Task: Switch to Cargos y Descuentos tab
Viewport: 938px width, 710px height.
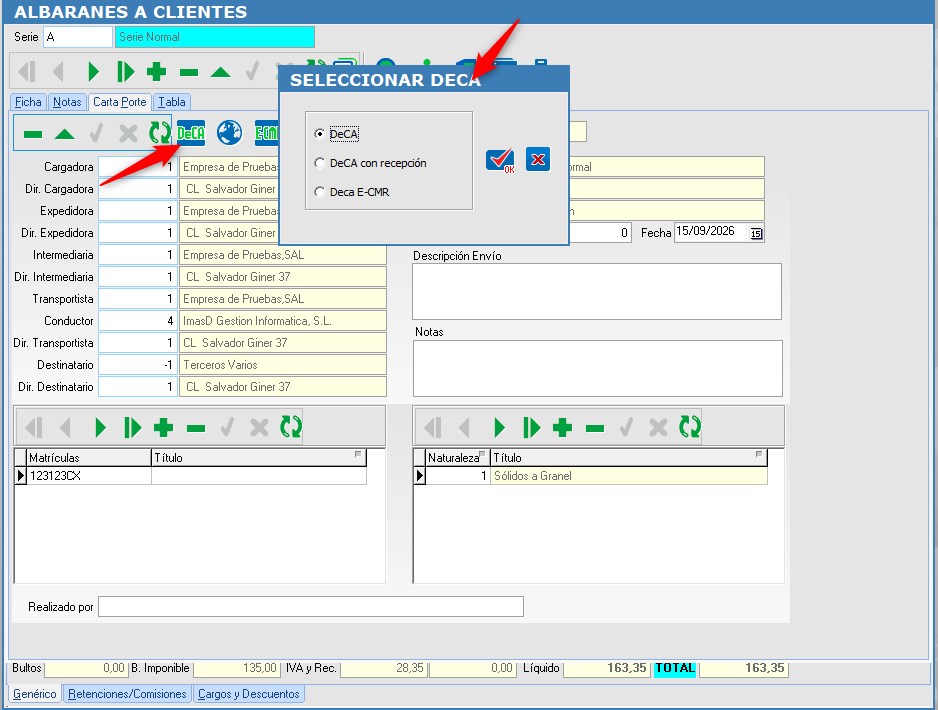Action: coord(248,694)
